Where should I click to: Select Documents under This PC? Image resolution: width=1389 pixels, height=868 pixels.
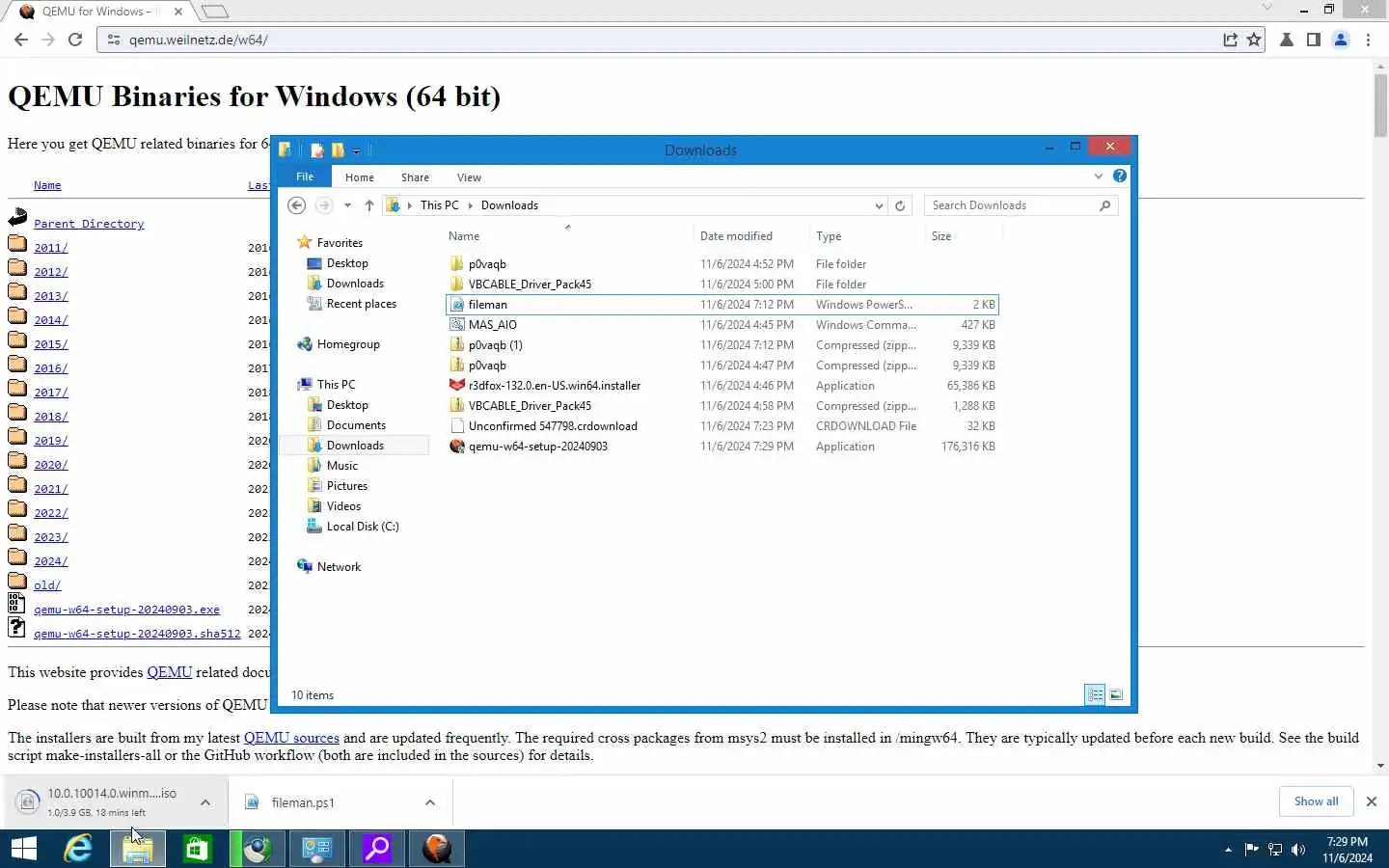click(x=356, y=425)
